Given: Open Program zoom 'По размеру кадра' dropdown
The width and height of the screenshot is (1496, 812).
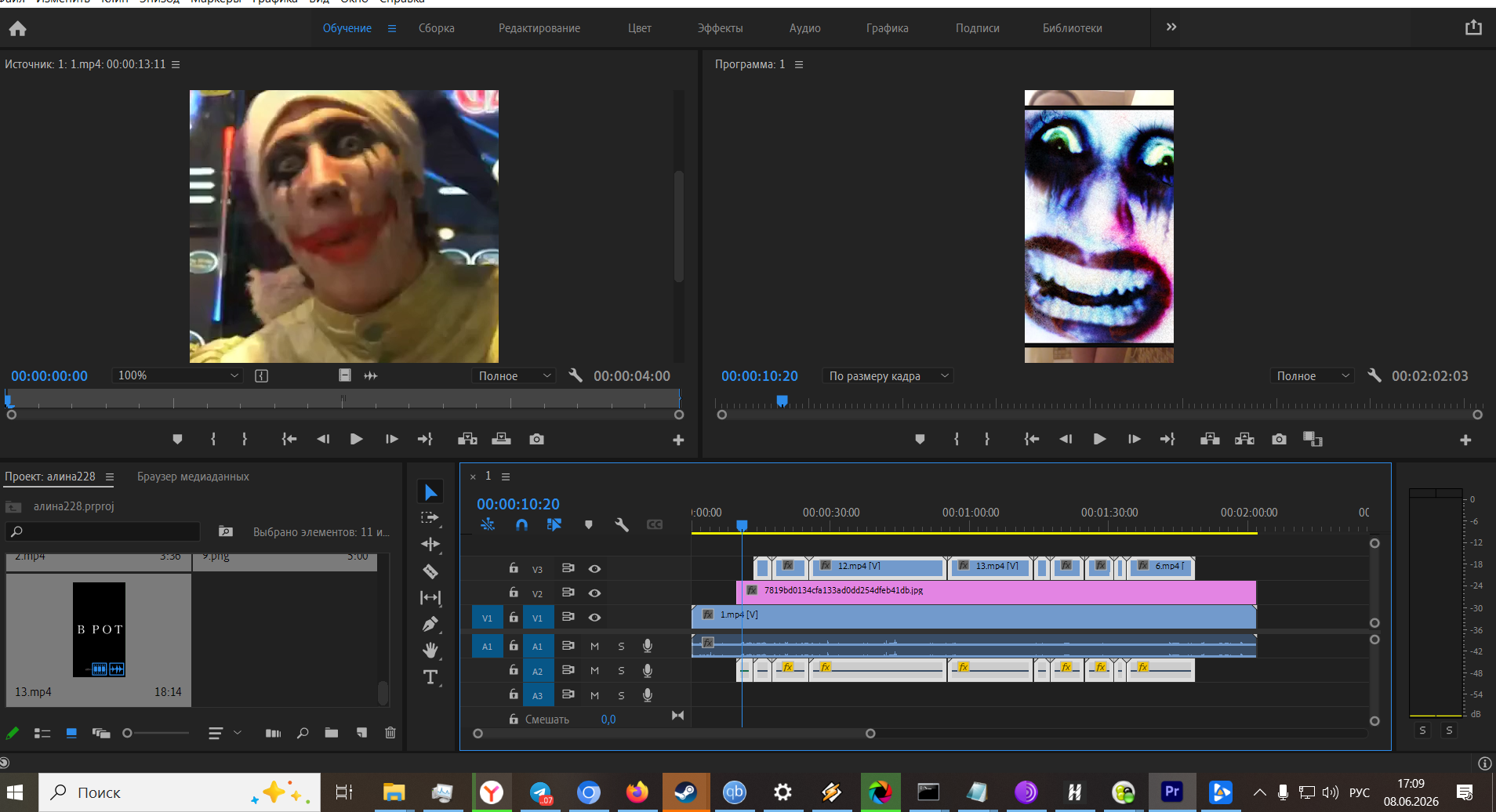Looking at the screenshot, I should [888, 375].
